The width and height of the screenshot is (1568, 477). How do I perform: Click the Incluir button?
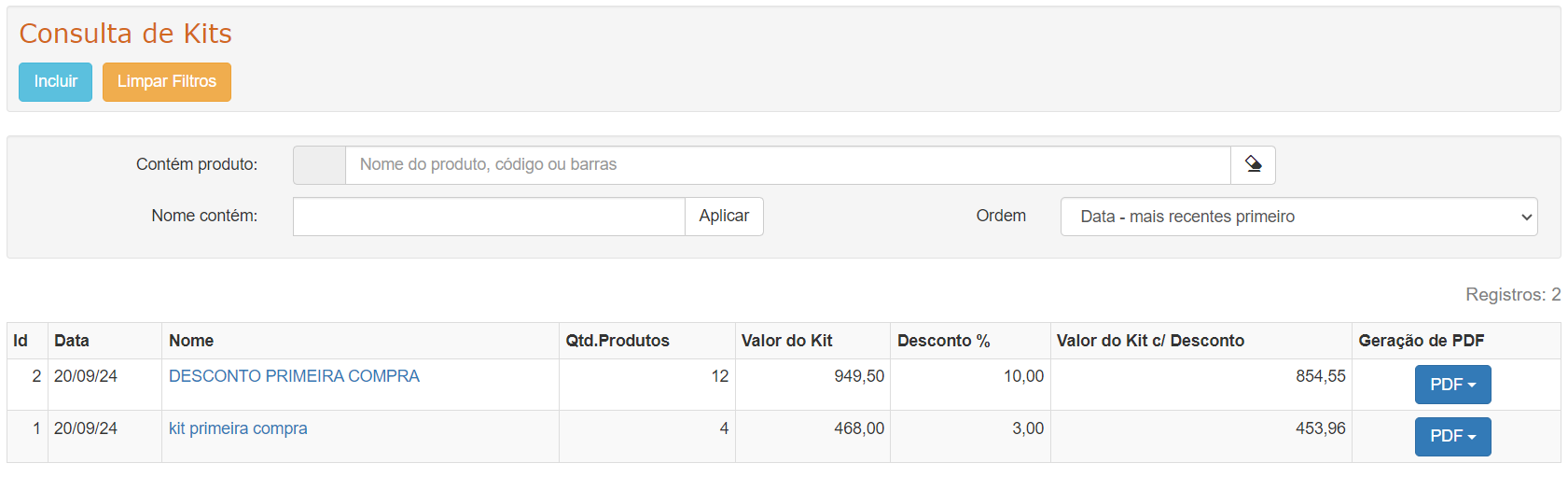coord(55,82)
